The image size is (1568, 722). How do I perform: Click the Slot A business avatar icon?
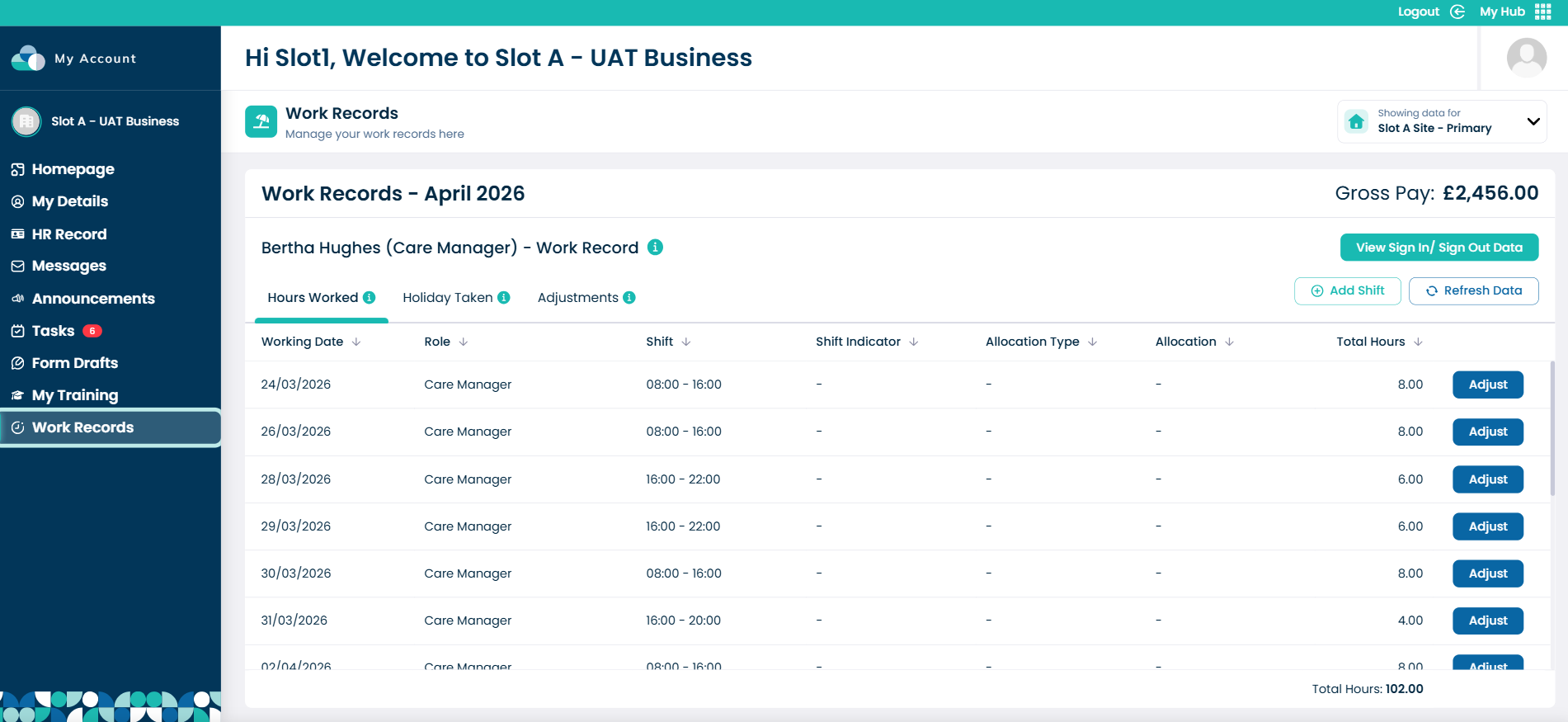26,121
